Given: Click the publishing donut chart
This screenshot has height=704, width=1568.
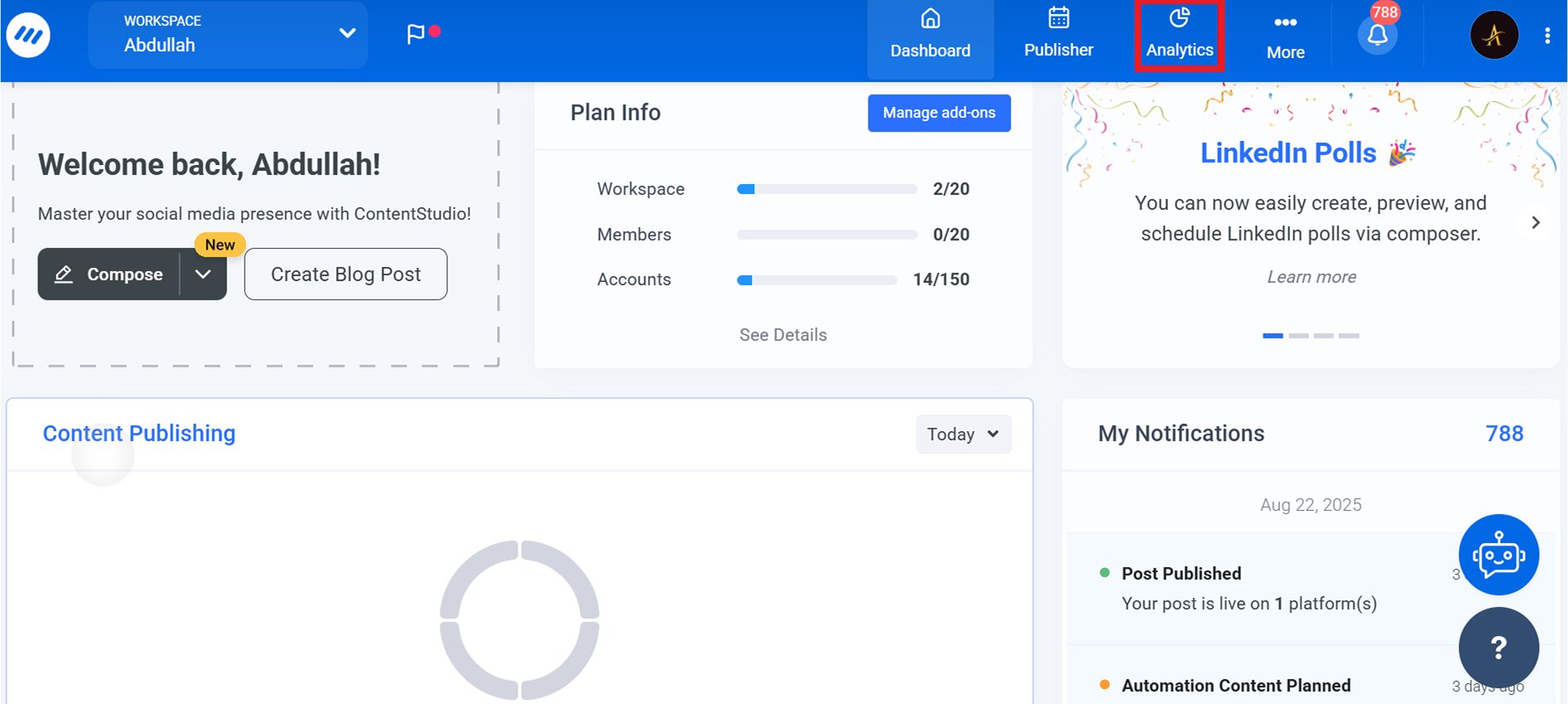Looking at the screenshot, I should point(519,619).
